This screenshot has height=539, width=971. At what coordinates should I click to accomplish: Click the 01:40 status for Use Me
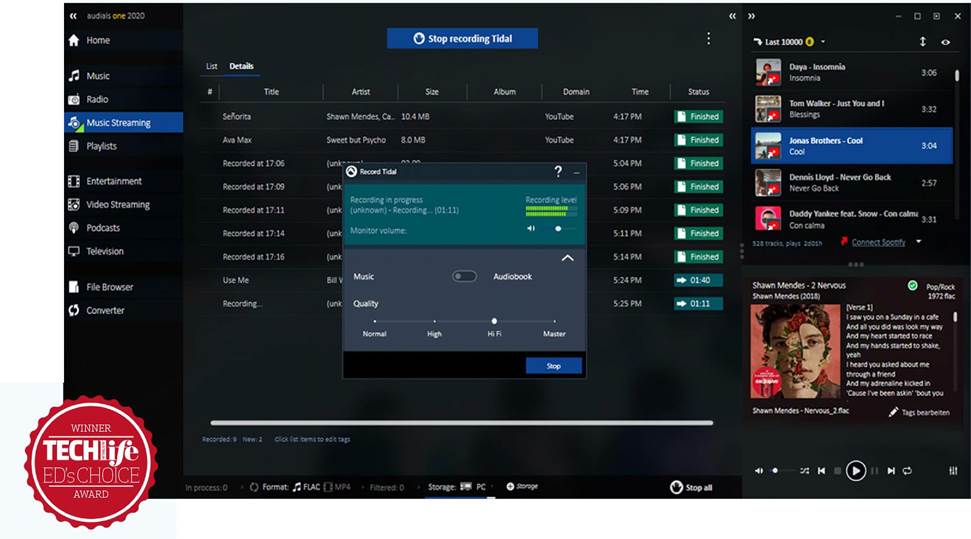click(x=699, y=280)
